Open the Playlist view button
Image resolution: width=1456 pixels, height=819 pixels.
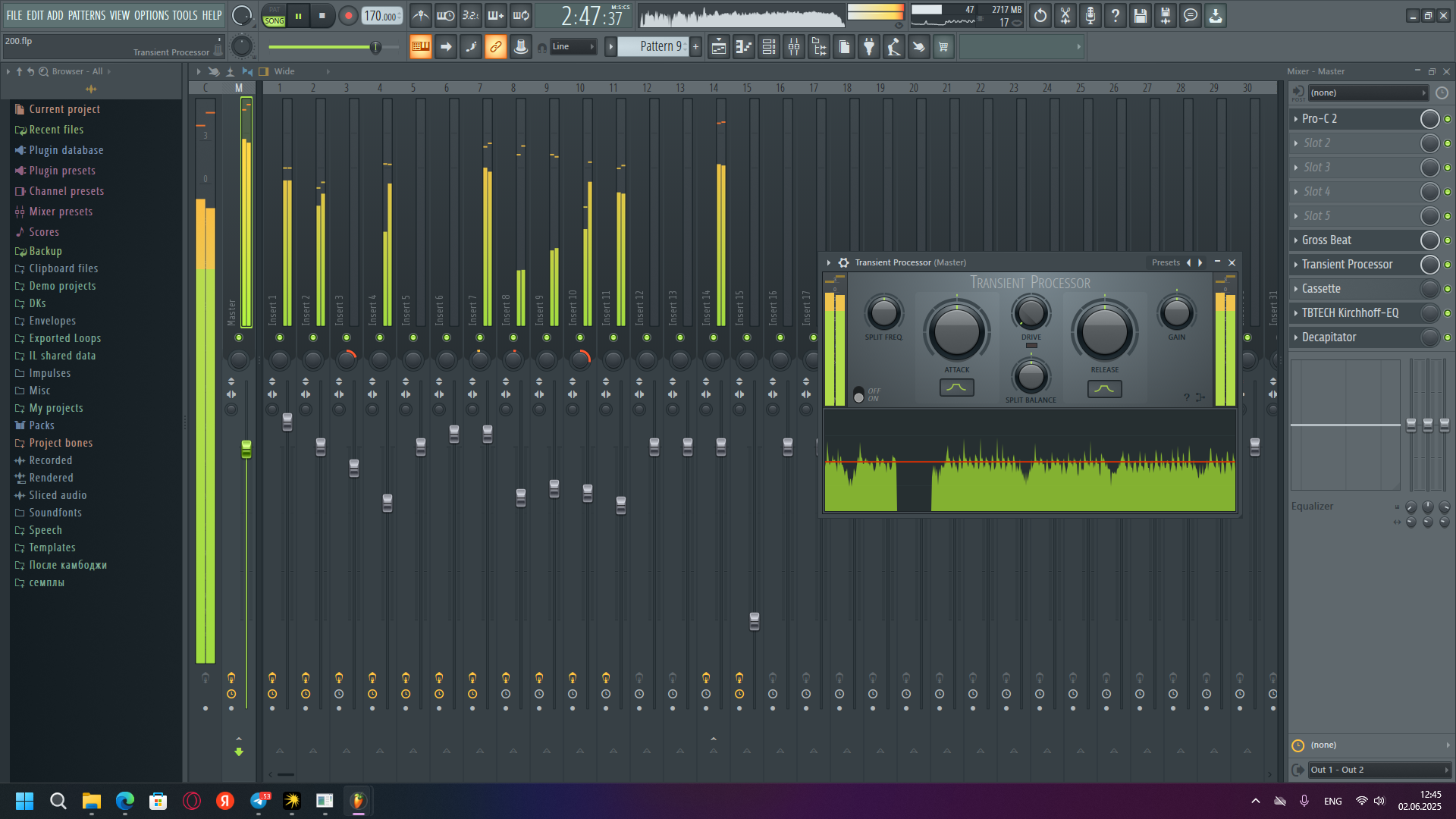(719, 47)
